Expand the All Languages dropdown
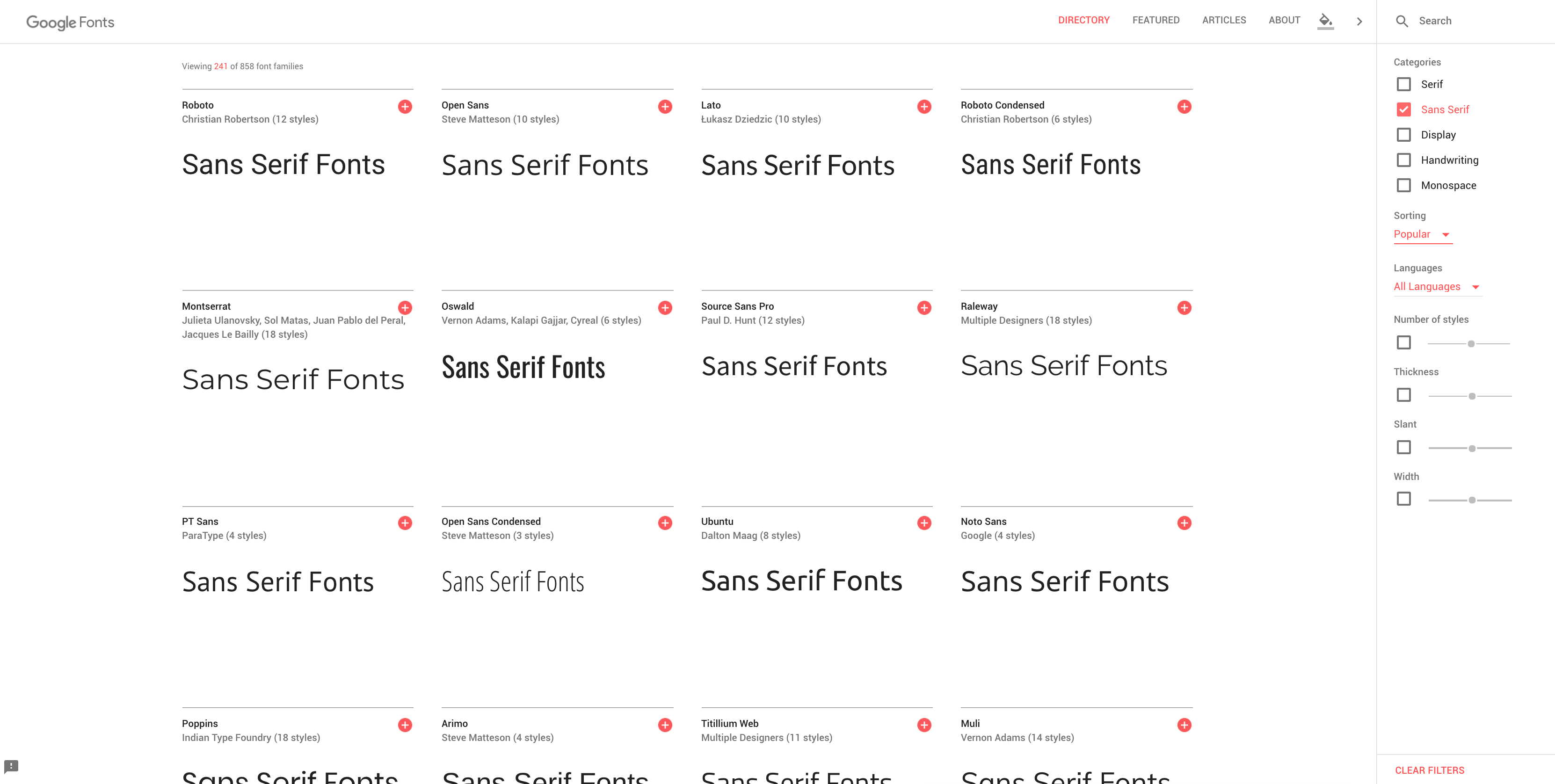 pos(1436,287)
